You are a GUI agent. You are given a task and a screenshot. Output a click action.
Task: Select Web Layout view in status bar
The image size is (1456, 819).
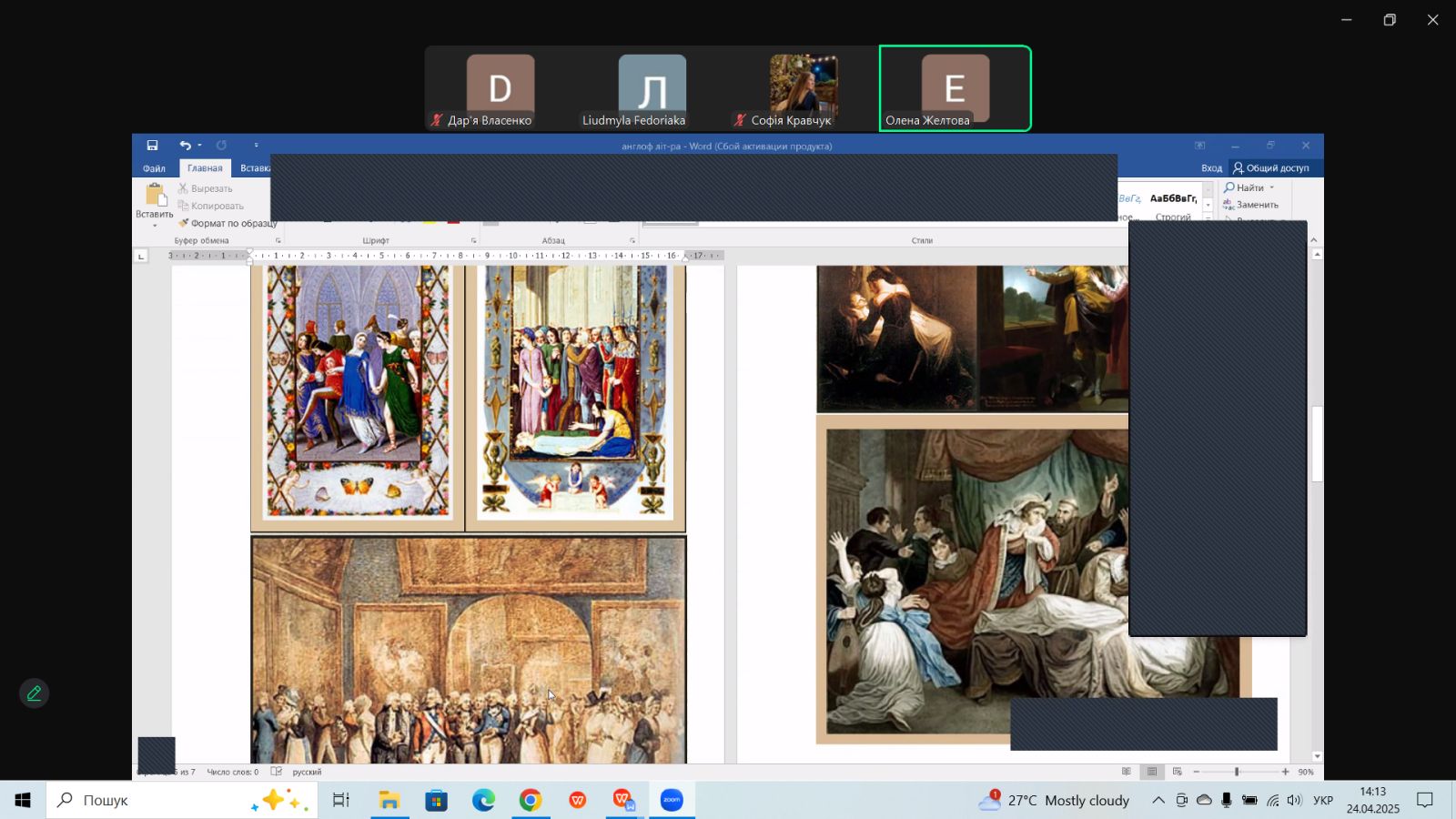1178,772
